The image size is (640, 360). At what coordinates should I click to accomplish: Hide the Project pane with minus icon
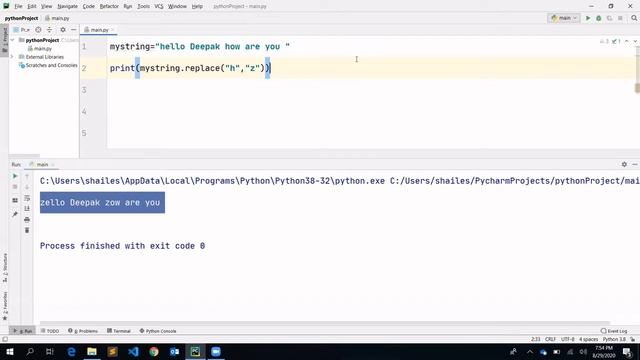point(73,30)
